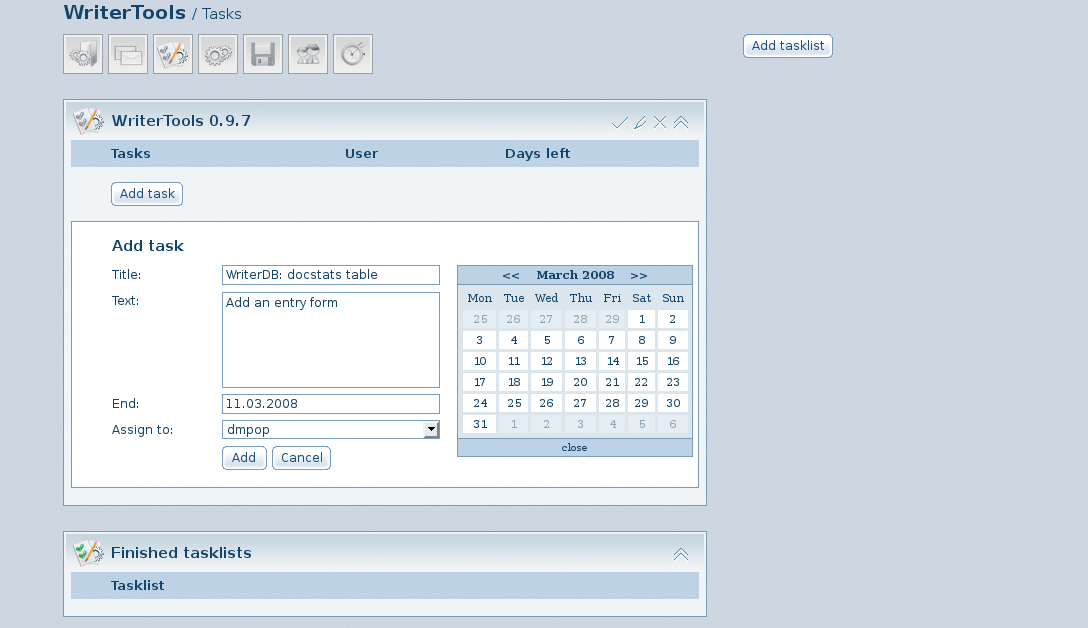Image resolution: width=1088 pixels, height=628 pixels.
Task: Click the User column header
Action: click(362, 153)
